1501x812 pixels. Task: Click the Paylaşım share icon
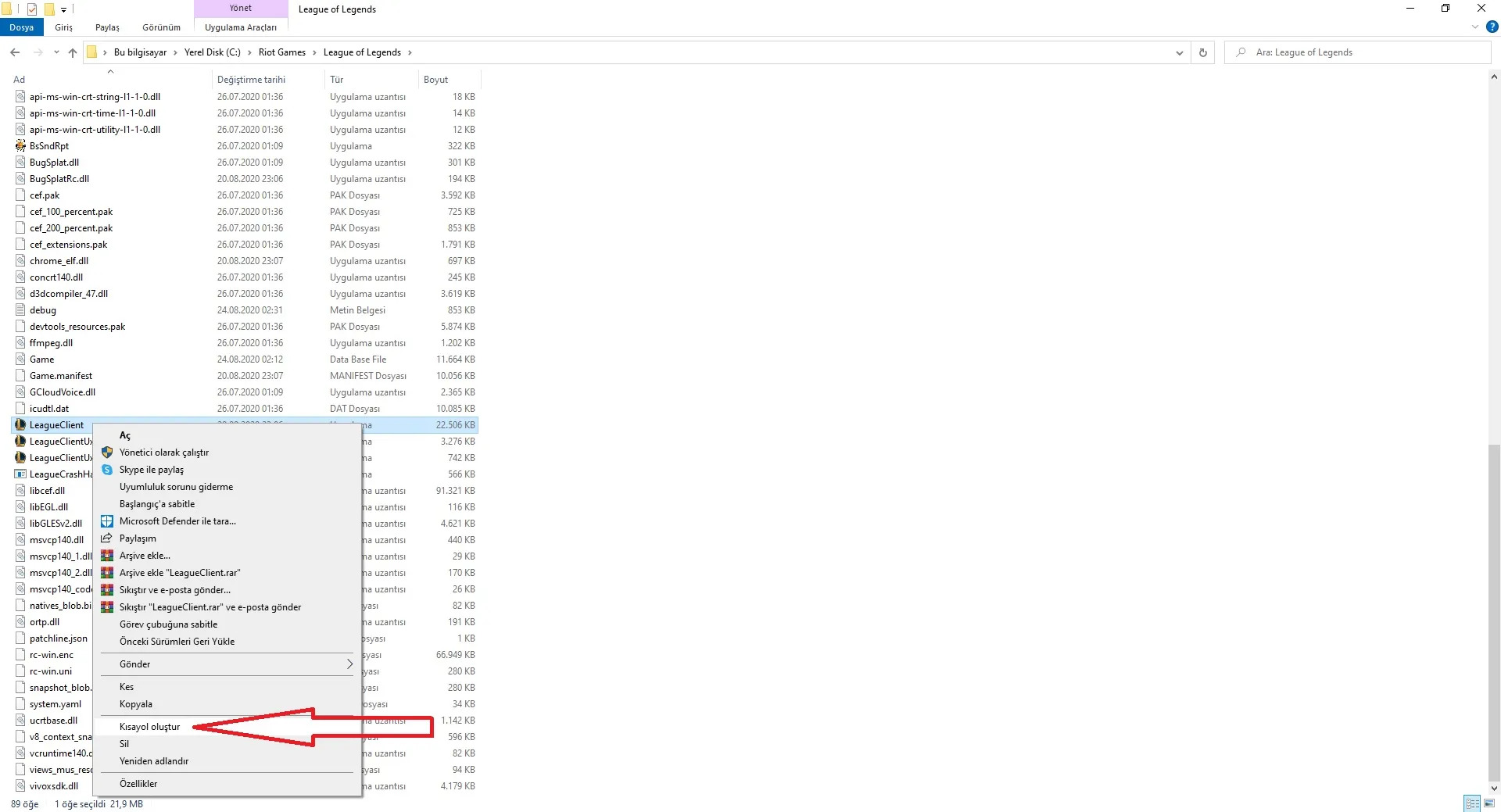107,538
